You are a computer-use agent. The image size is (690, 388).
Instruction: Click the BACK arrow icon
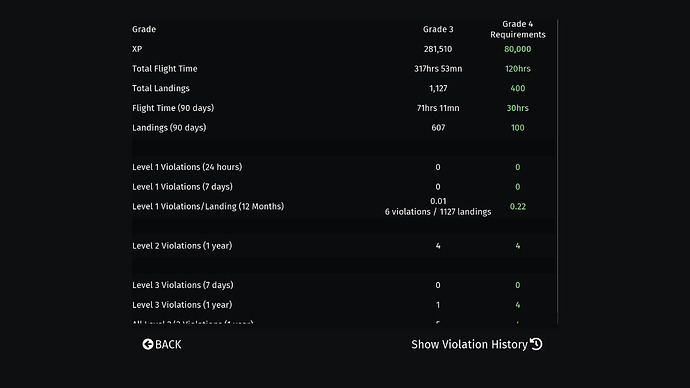[x=148, y=344]
